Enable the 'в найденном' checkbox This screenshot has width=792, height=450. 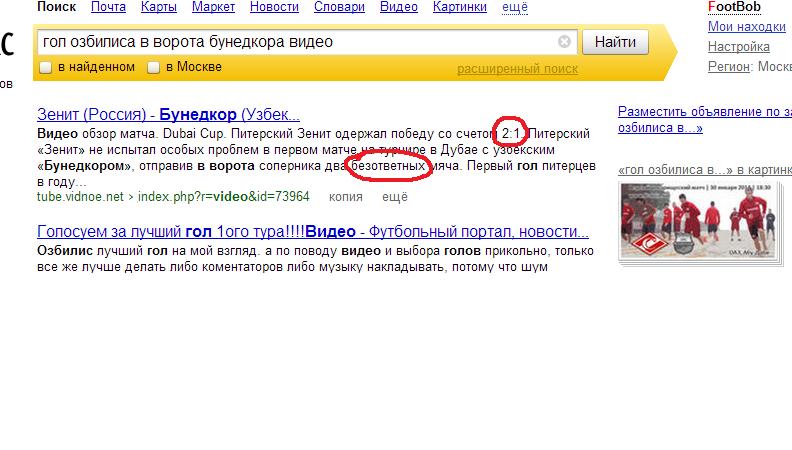[x=45, y=67]
